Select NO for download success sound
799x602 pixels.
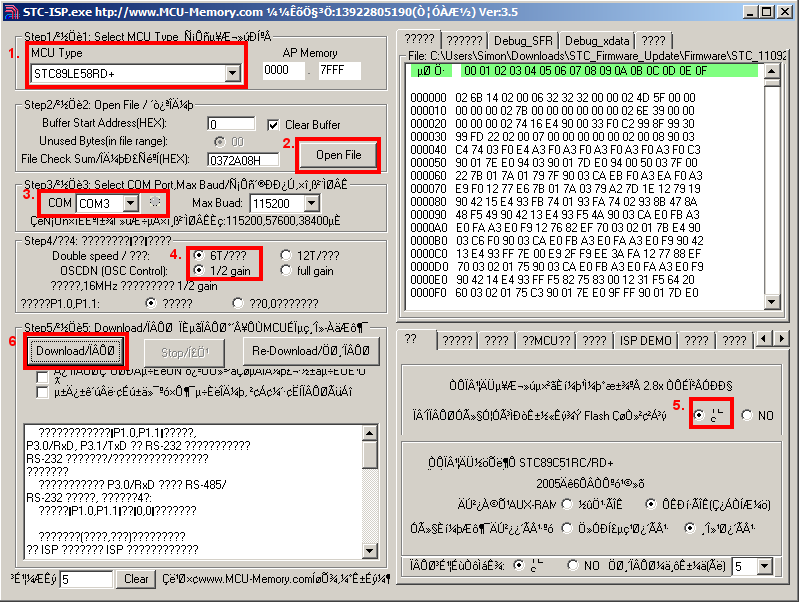pyautogui.click(x=573, y=565)
